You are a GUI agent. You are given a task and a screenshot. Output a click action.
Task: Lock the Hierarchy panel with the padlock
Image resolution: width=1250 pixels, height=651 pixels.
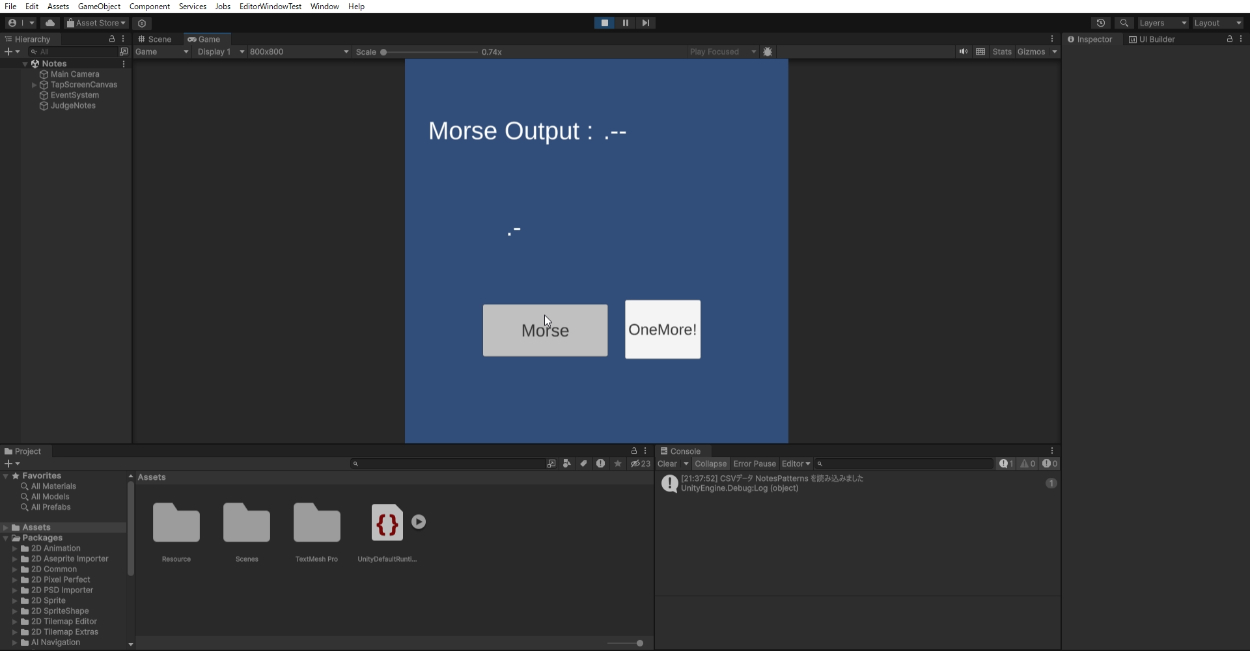112,39
